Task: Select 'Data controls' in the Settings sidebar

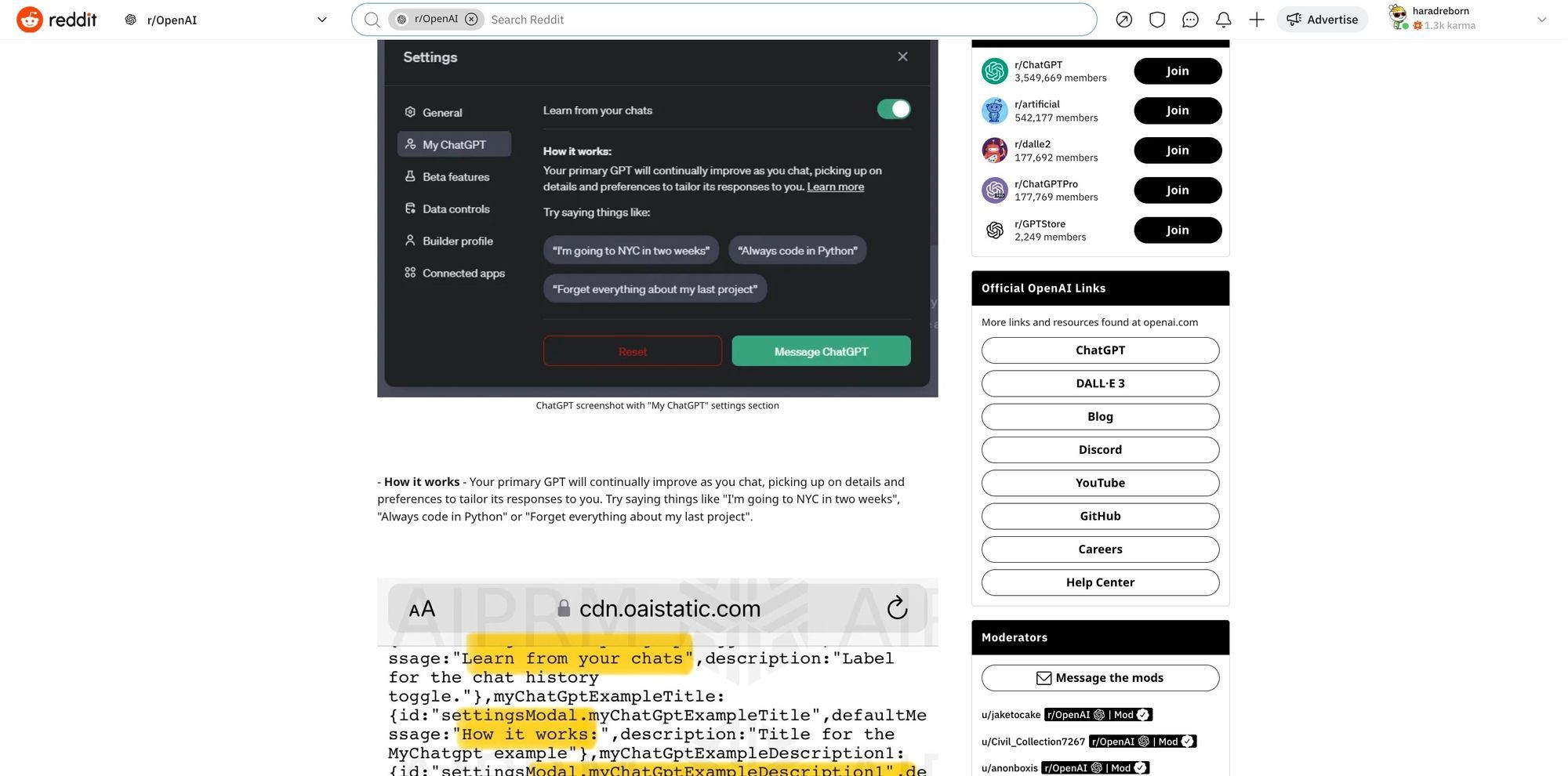Action: (456, 209)
